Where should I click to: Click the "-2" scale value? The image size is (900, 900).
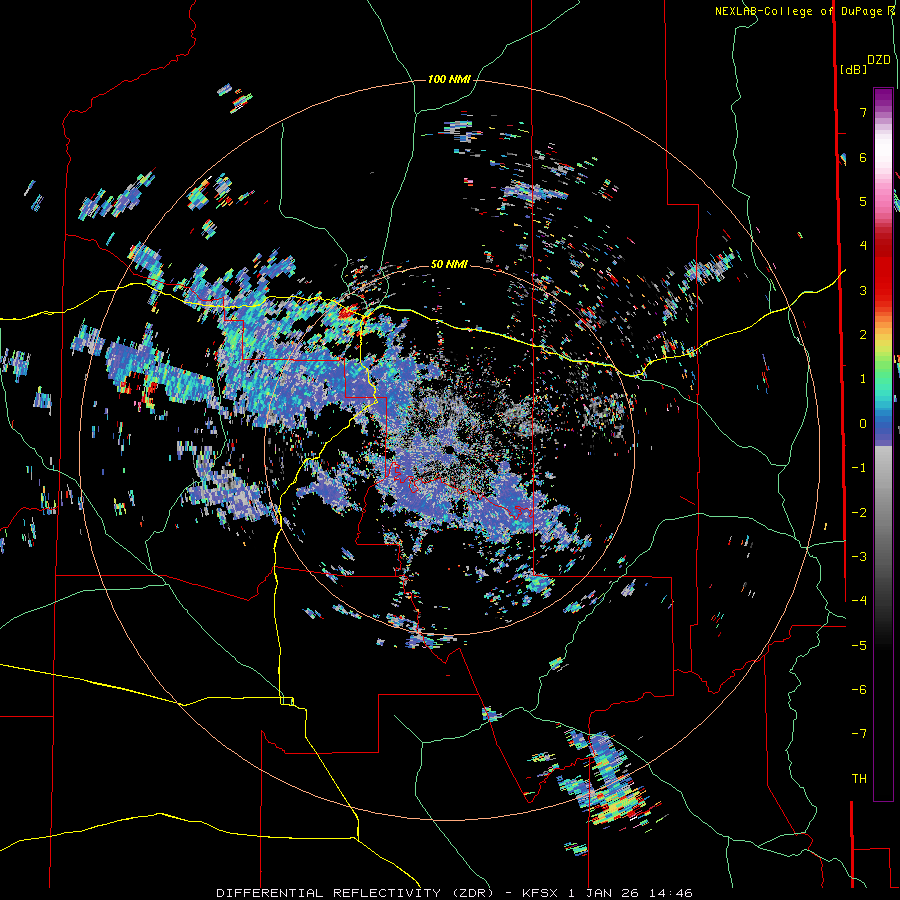tap(859, 512)
